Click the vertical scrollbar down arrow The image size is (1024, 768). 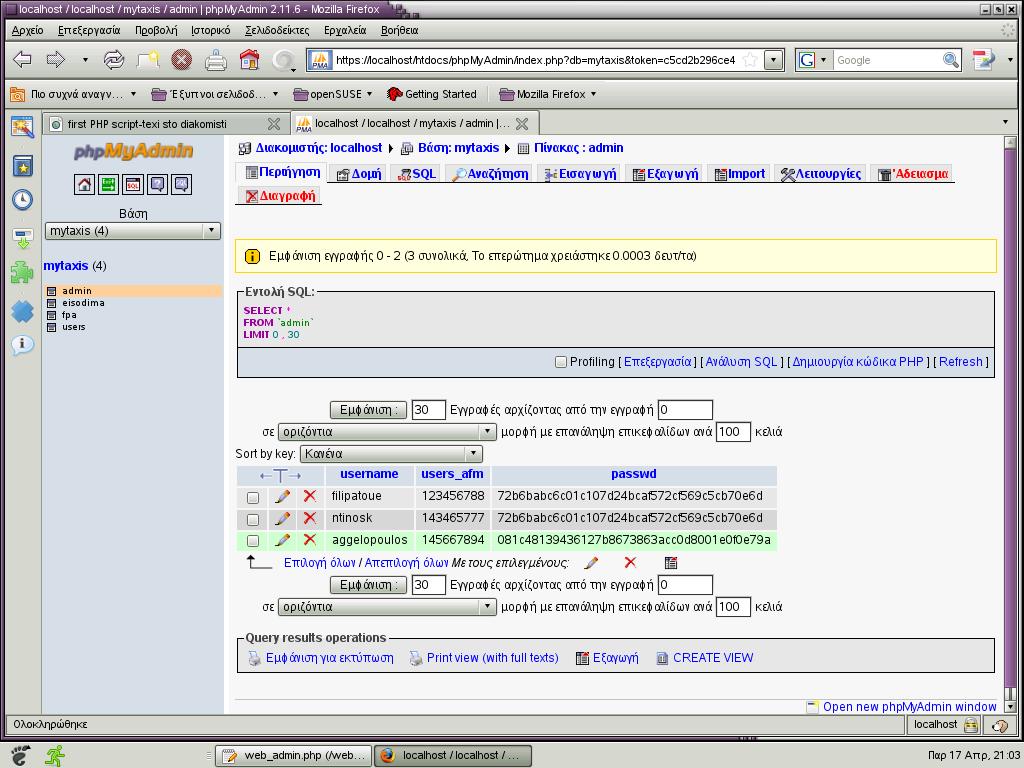[x=1010, y=707]
